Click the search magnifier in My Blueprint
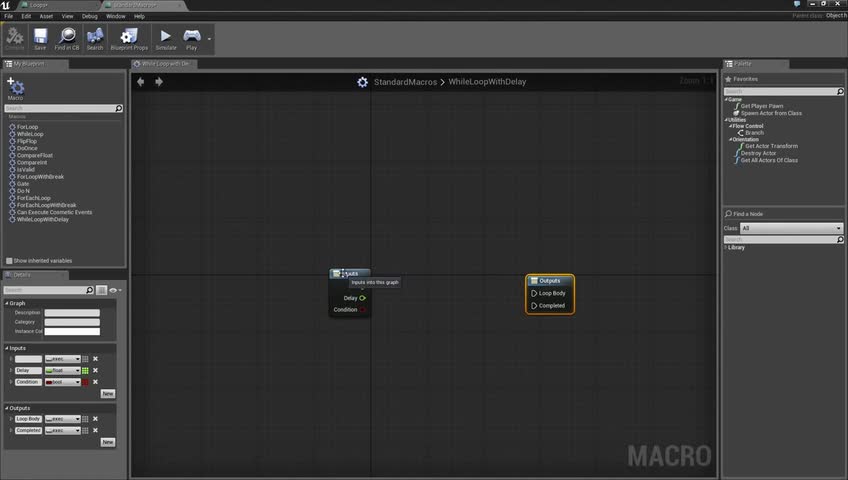This screenshot has height=480, width=848. point(119,109)
